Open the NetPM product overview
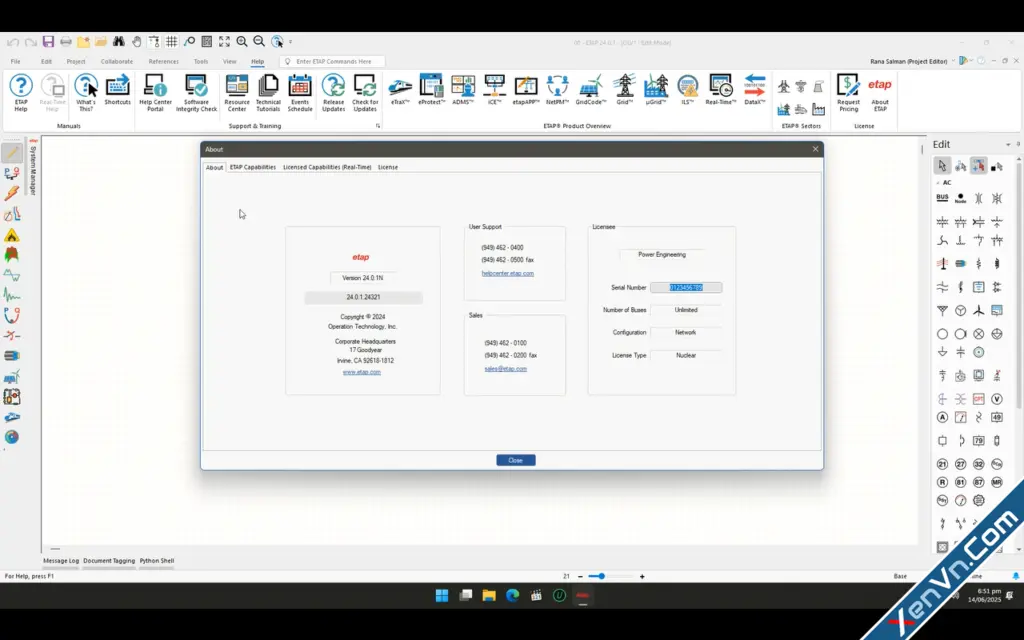Viewport: 1024px width, 640px height. pyautogui.click(x=557, y=90)
